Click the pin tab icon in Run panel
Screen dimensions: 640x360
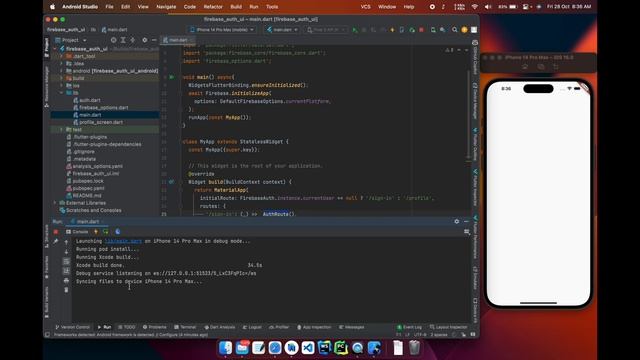(56, 242)
